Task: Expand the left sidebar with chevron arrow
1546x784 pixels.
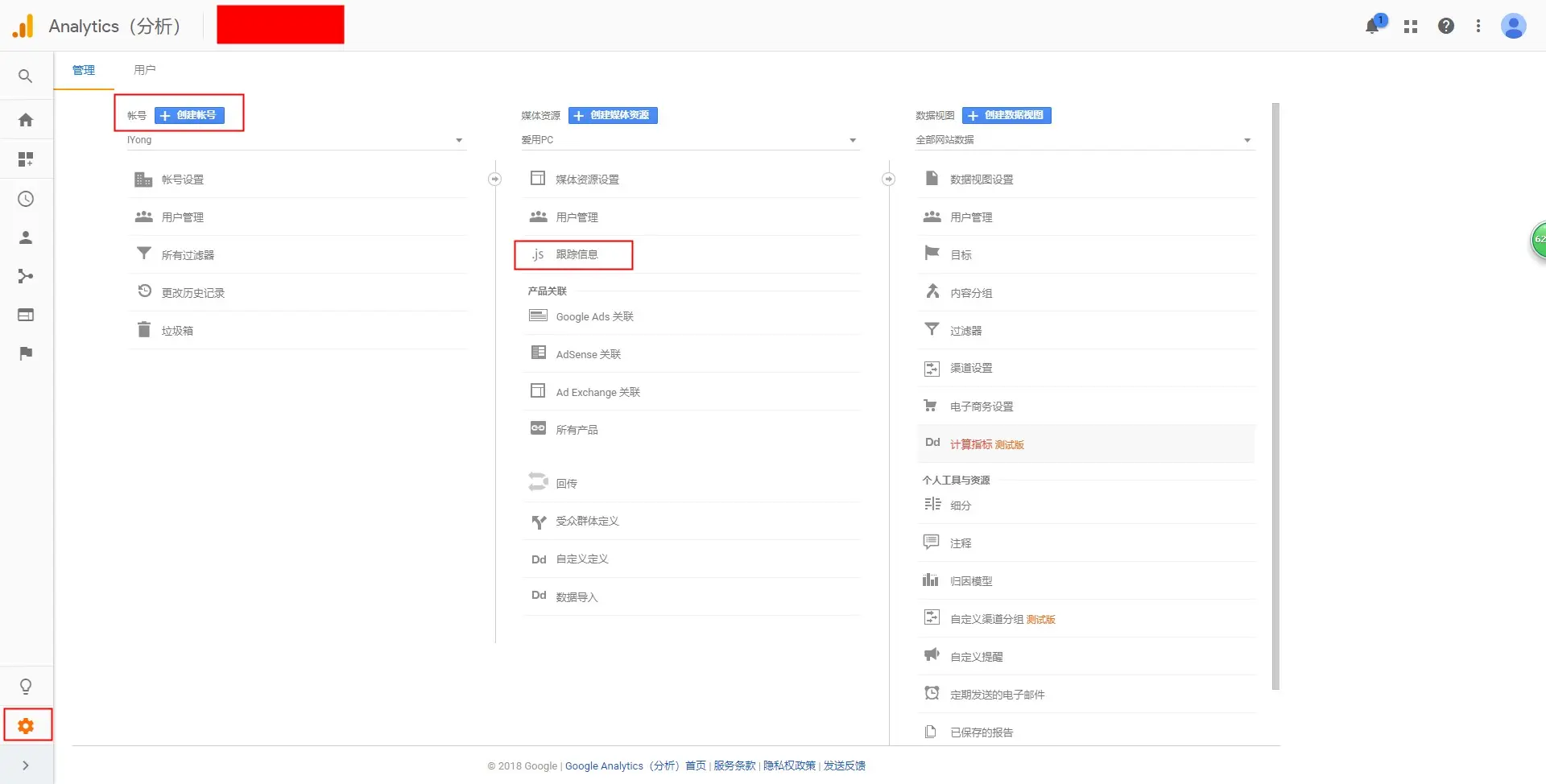Action: [26, 765]
